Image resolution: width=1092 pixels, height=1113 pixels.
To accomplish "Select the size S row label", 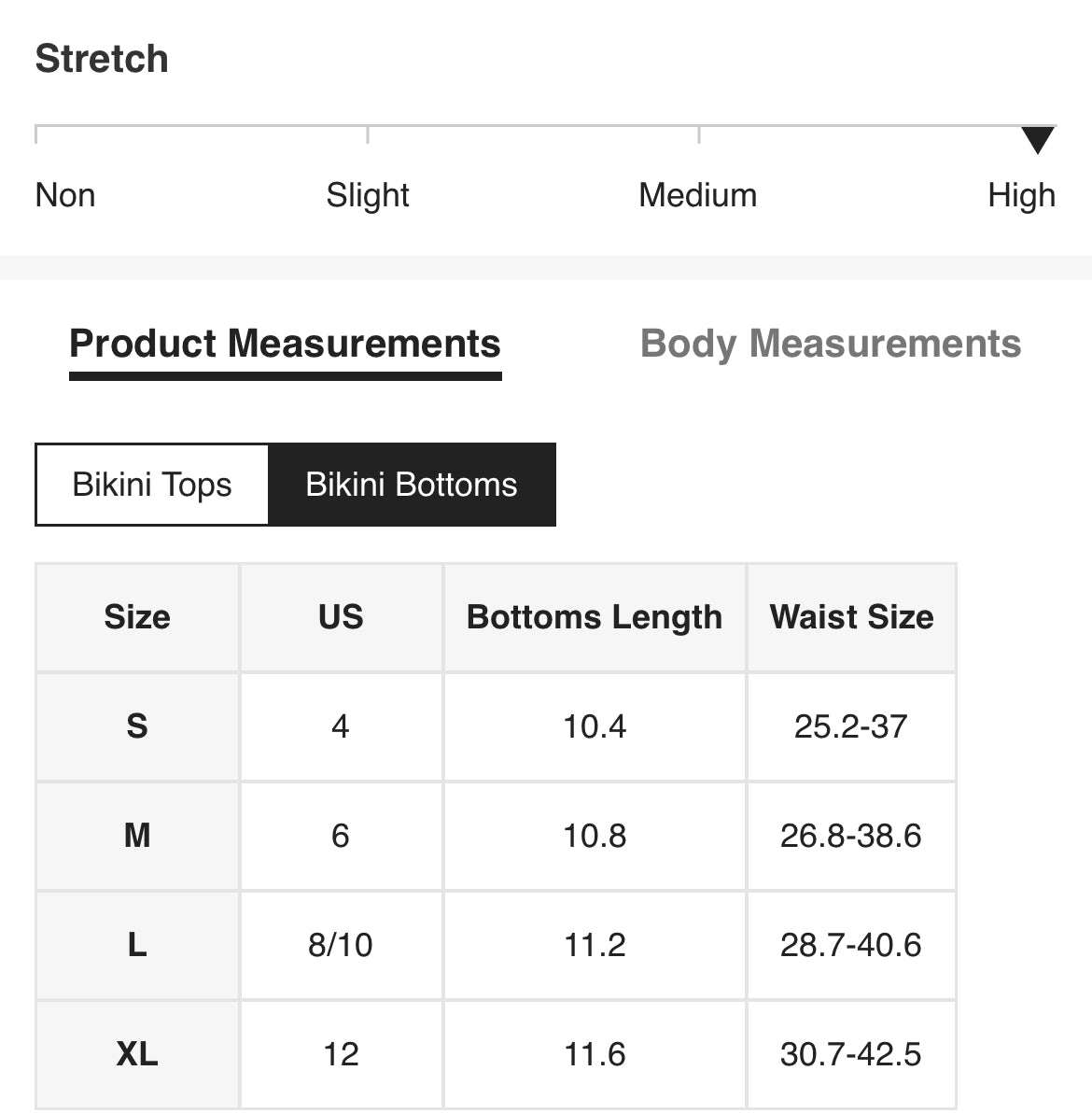I will [137, 726].
